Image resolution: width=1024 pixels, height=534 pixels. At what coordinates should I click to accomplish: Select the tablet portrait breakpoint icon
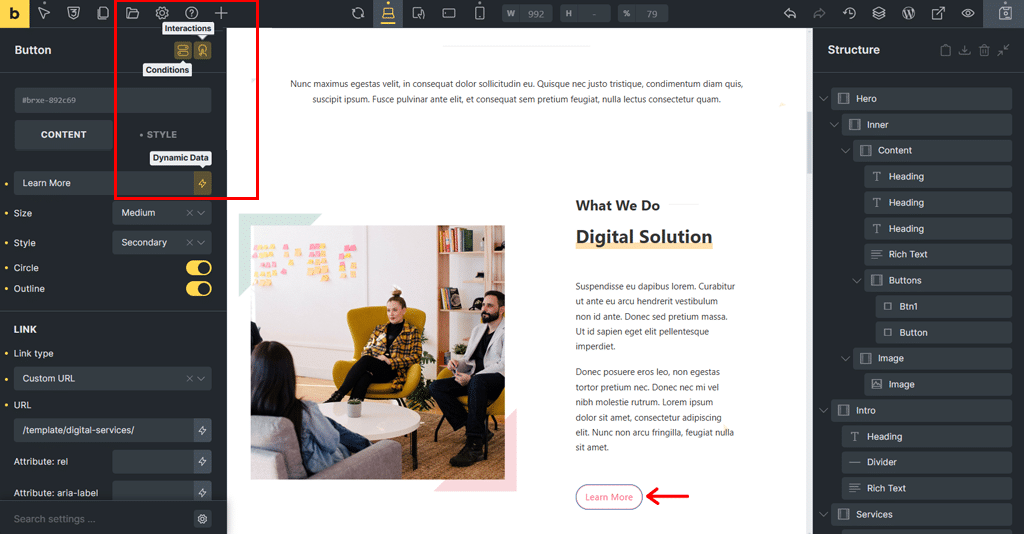[419, 13]
